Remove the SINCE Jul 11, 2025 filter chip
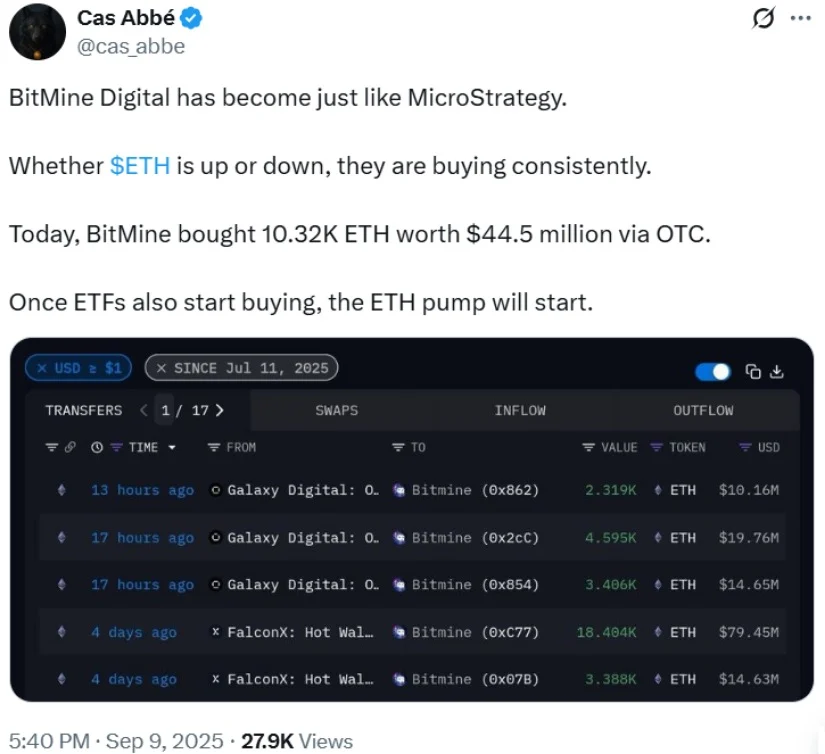Screen dimensions: 825x754 point(162,368)
